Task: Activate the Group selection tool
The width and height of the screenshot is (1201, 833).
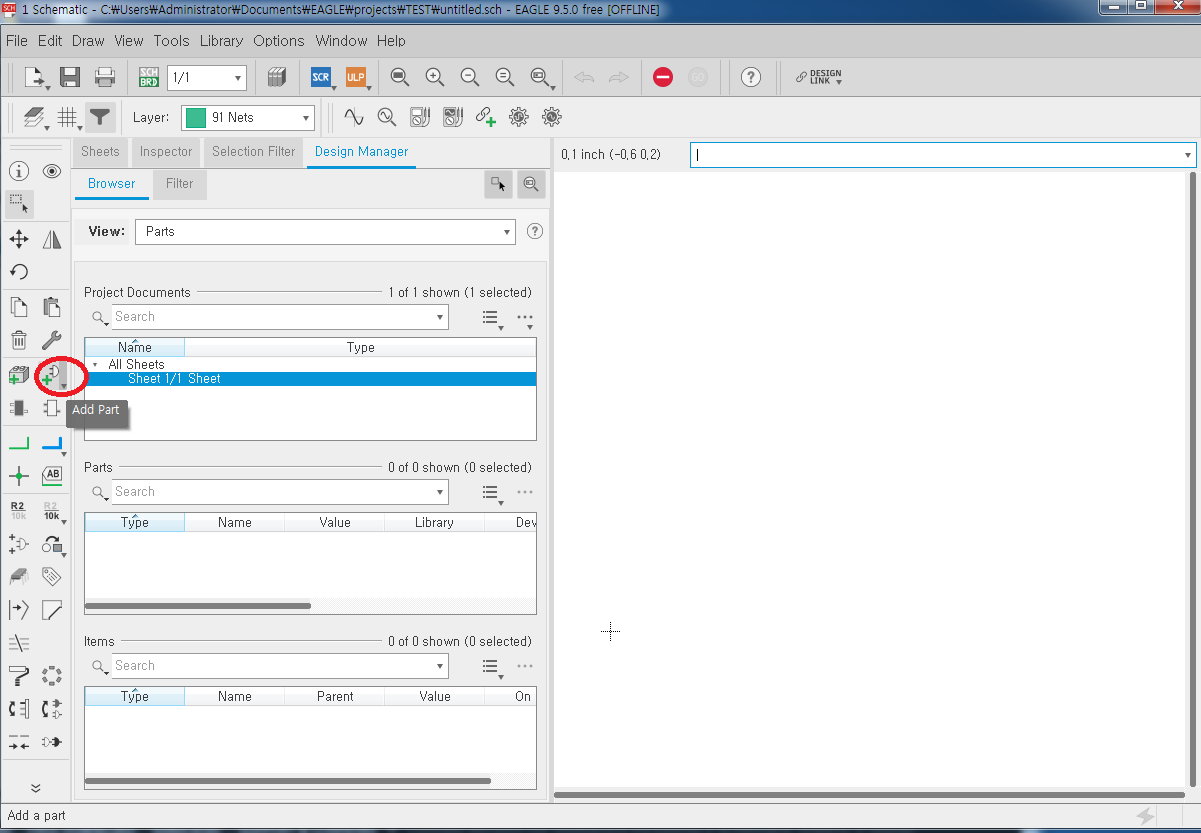Action: click(19, 204)
